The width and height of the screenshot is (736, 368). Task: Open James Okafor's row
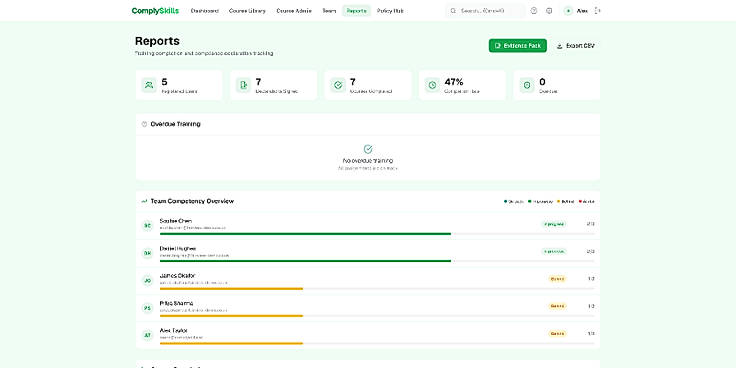(368, 281)
